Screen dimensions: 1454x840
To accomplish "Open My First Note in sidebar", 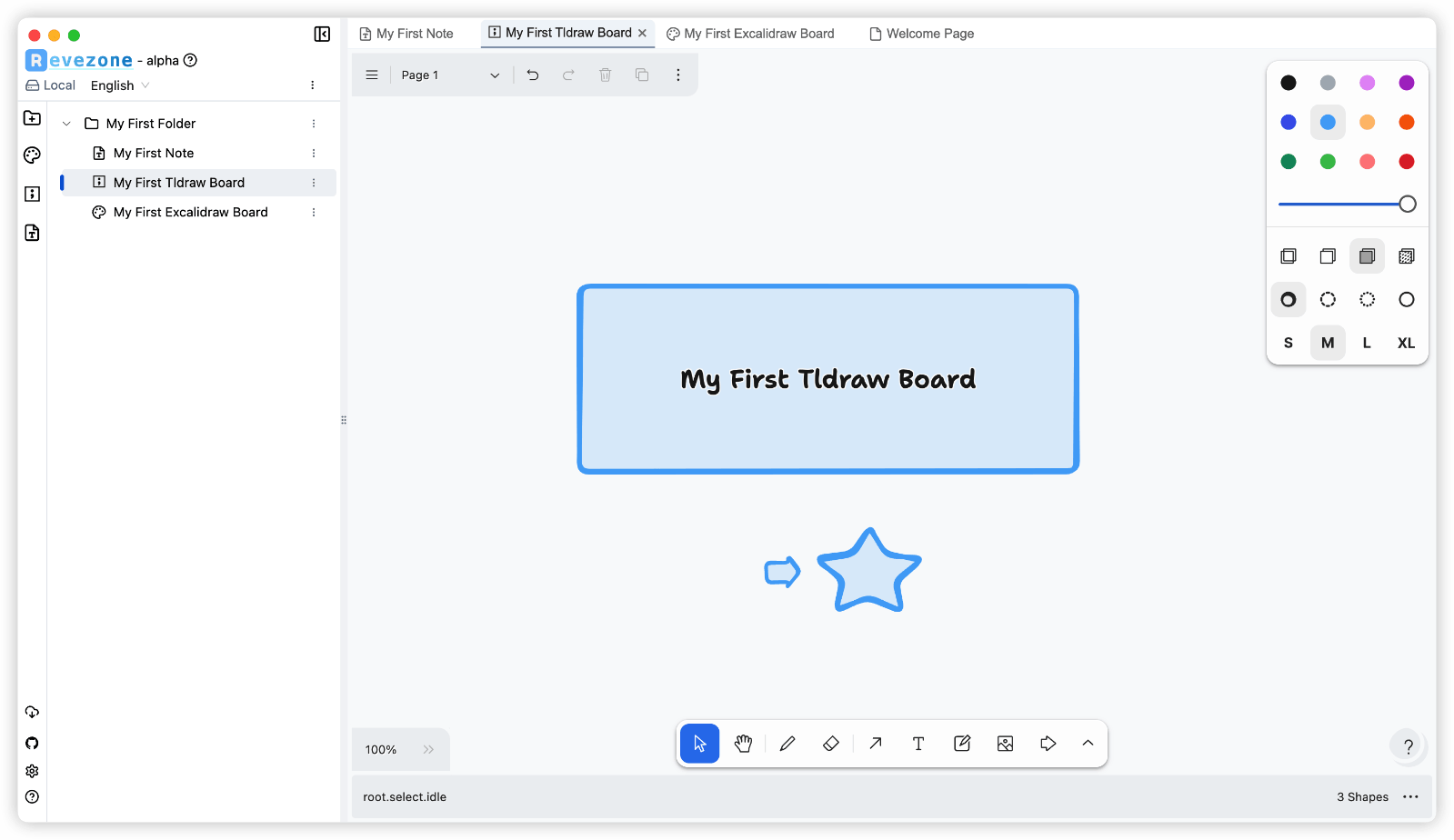I will pos(154,153).
